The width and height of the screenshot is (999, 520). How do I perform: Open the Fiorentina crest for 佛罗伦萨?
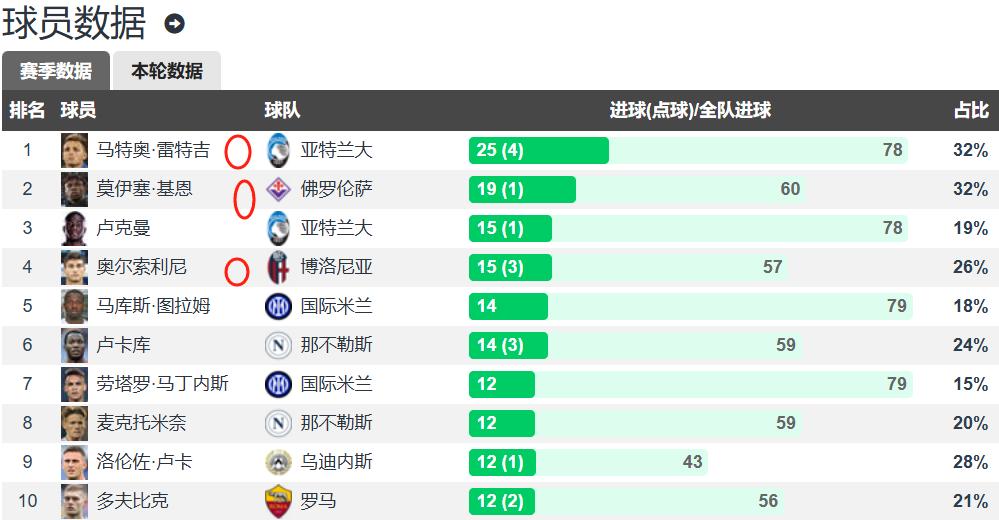278,189
